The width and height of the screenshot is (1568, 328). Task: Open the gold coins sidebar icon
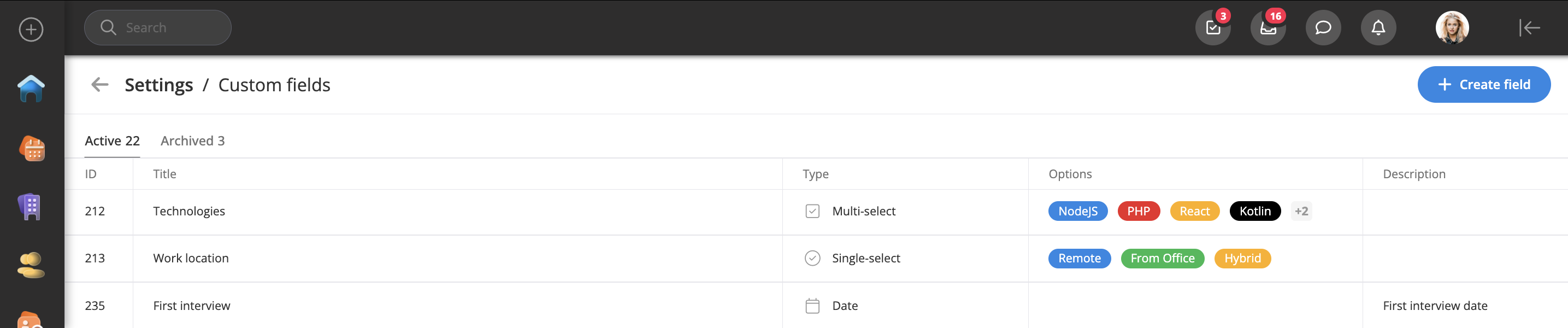point(31,265)
